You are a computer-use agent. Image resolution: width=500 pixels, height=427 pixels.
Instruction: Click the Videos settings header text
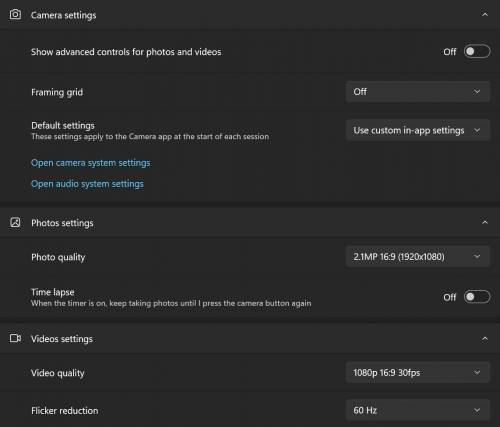[x=62, y=339]
